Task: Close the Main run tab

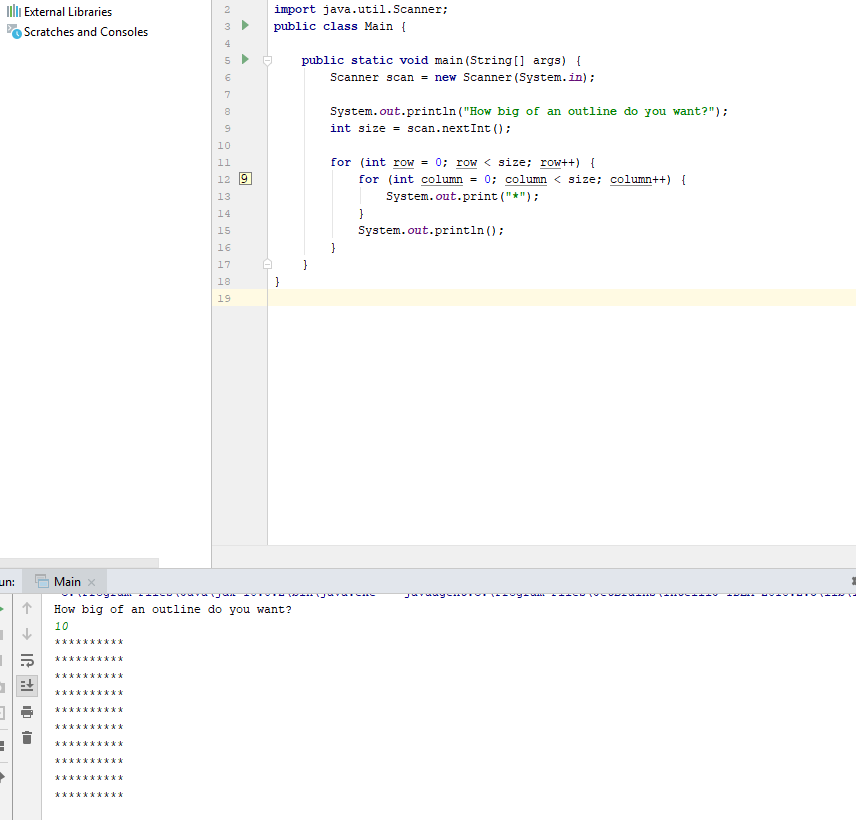Action: [91, 583]
